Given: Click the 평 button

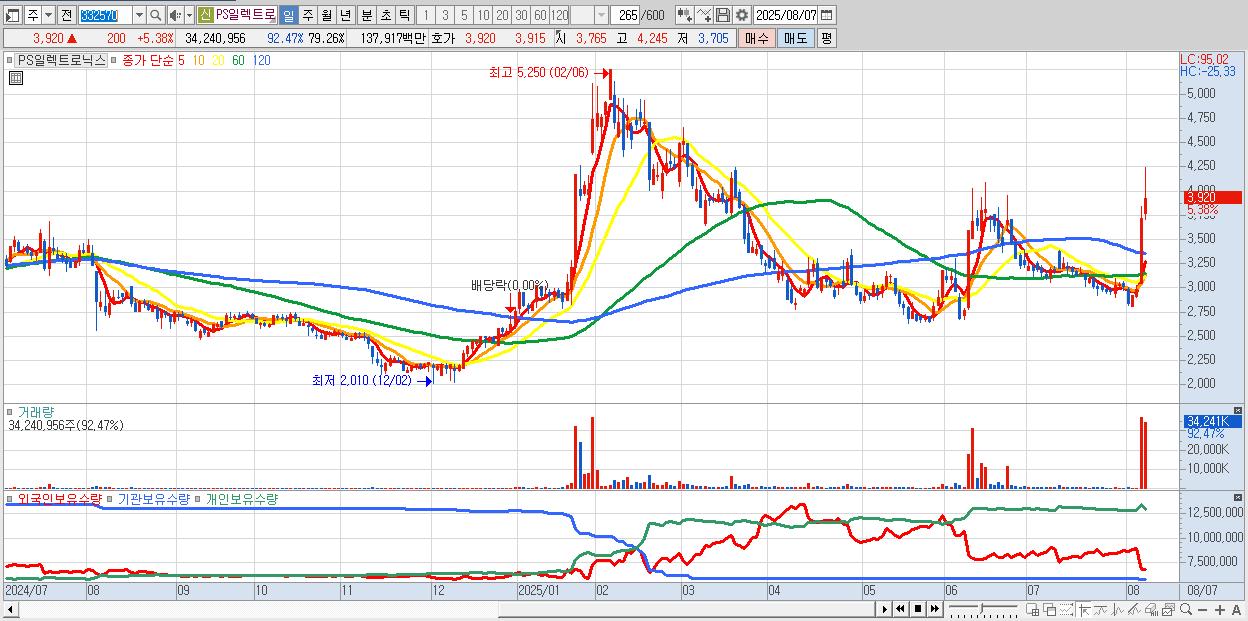Looking at the screenshot, I should (826, 38).
